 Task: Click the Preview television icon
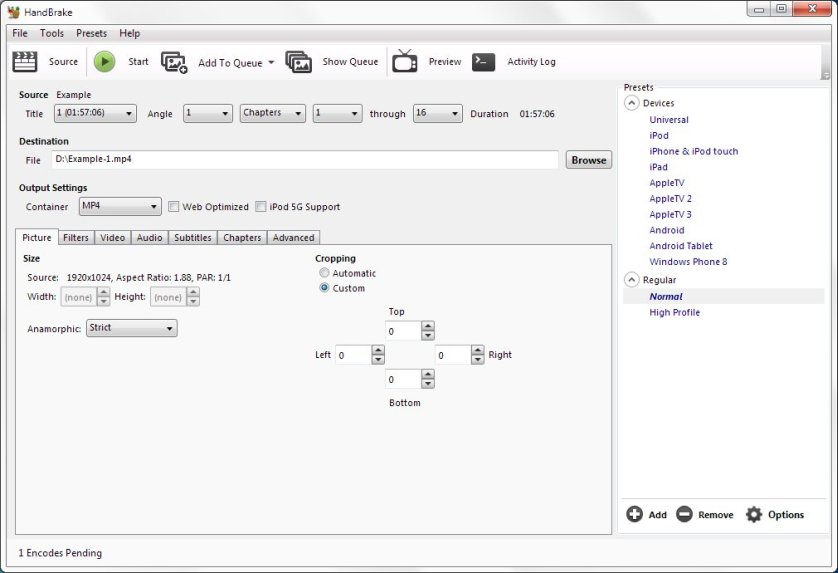coord(405,61)
